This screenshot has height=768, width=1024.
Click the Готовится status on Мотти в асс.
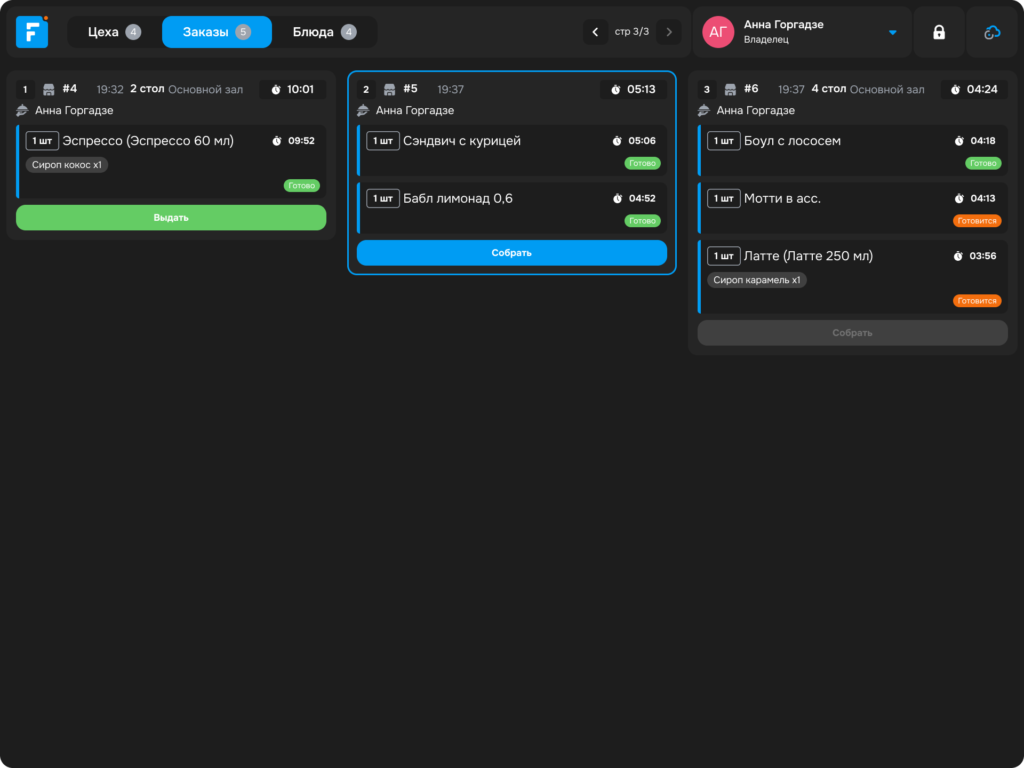[x=977, y=221]
